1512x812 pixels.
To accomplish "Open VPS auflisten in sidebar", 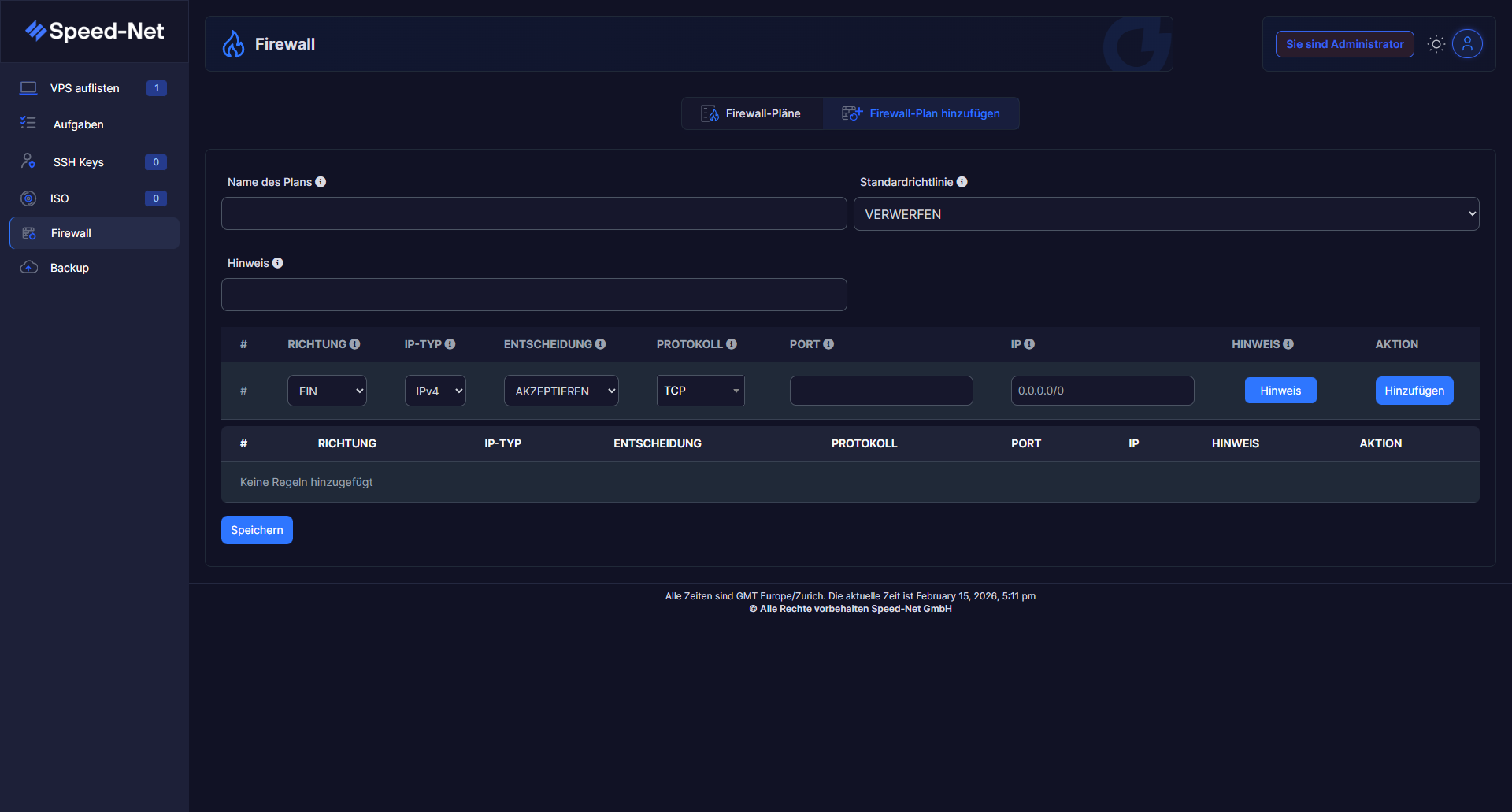I will tap(94, 88).
